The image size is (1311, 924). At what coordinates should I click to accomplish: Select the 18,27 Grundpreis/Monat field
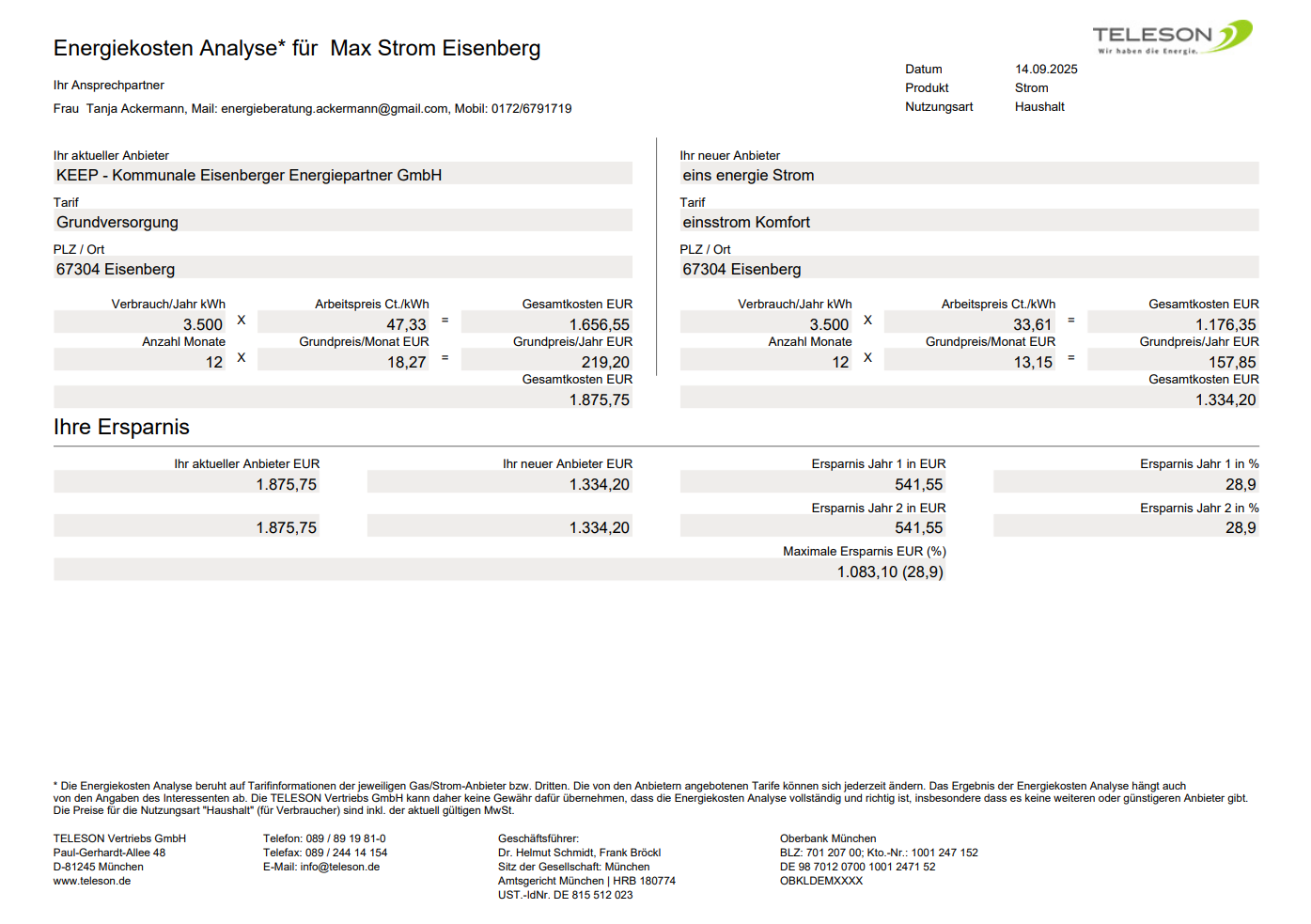[x=406, y=362]
